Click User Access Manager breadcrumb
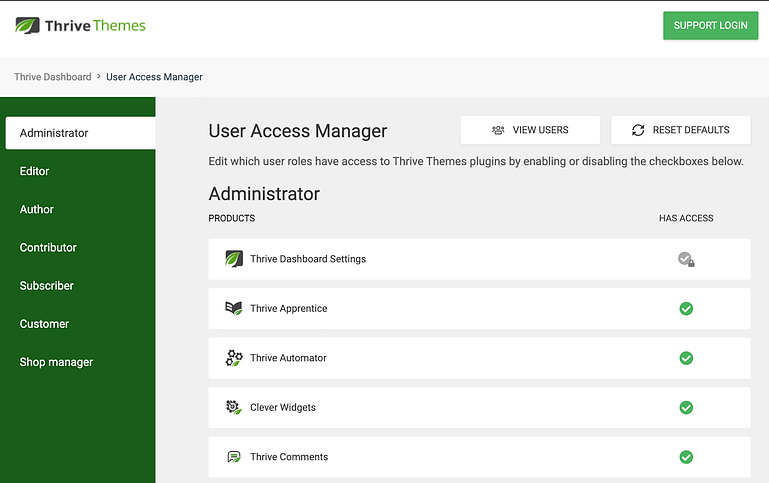Viewport: 769px width, 483px height. (x=154, y=77)
